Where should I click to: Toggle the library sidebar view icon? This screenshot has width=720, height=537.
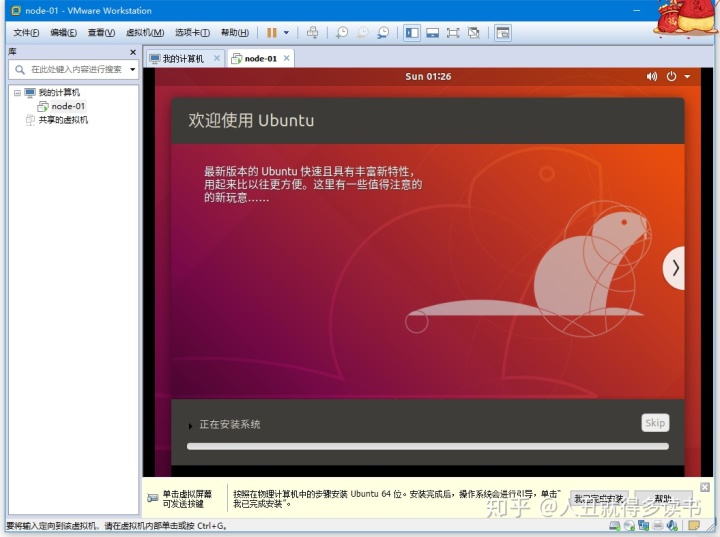[x=412, y=33]
